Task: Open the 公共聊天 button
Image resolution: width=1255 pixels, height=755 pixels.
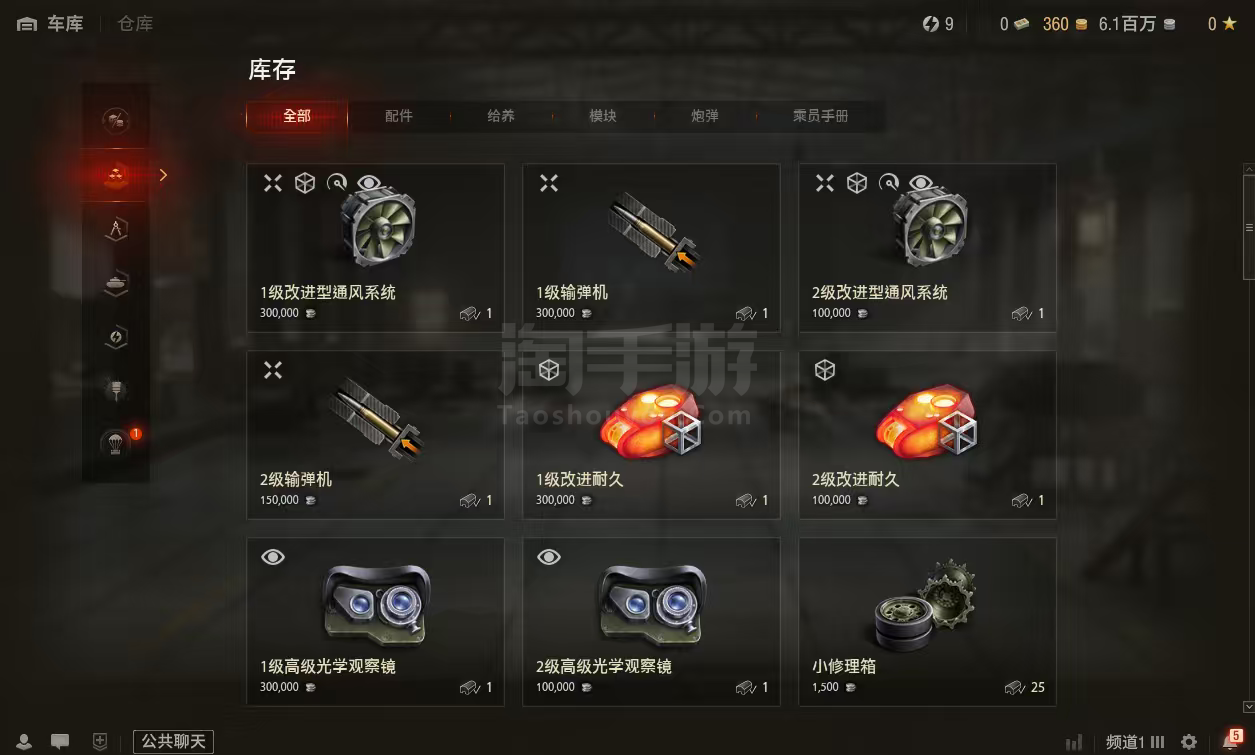Action: tap(173, 742)
